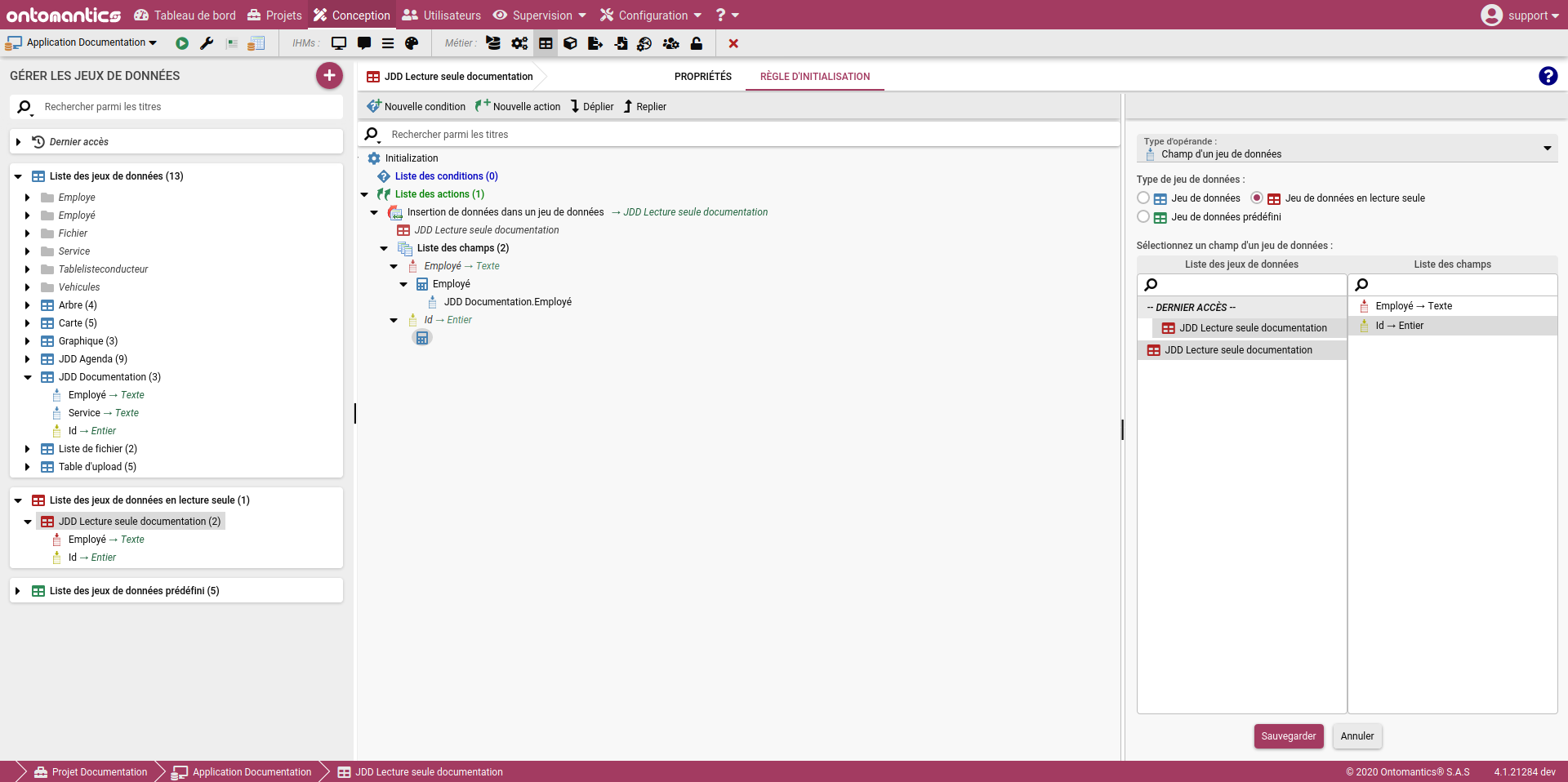Select JDD Documentation.Employé tree row
Viewport: 1568px width, 782px height.
coord(499,302)
